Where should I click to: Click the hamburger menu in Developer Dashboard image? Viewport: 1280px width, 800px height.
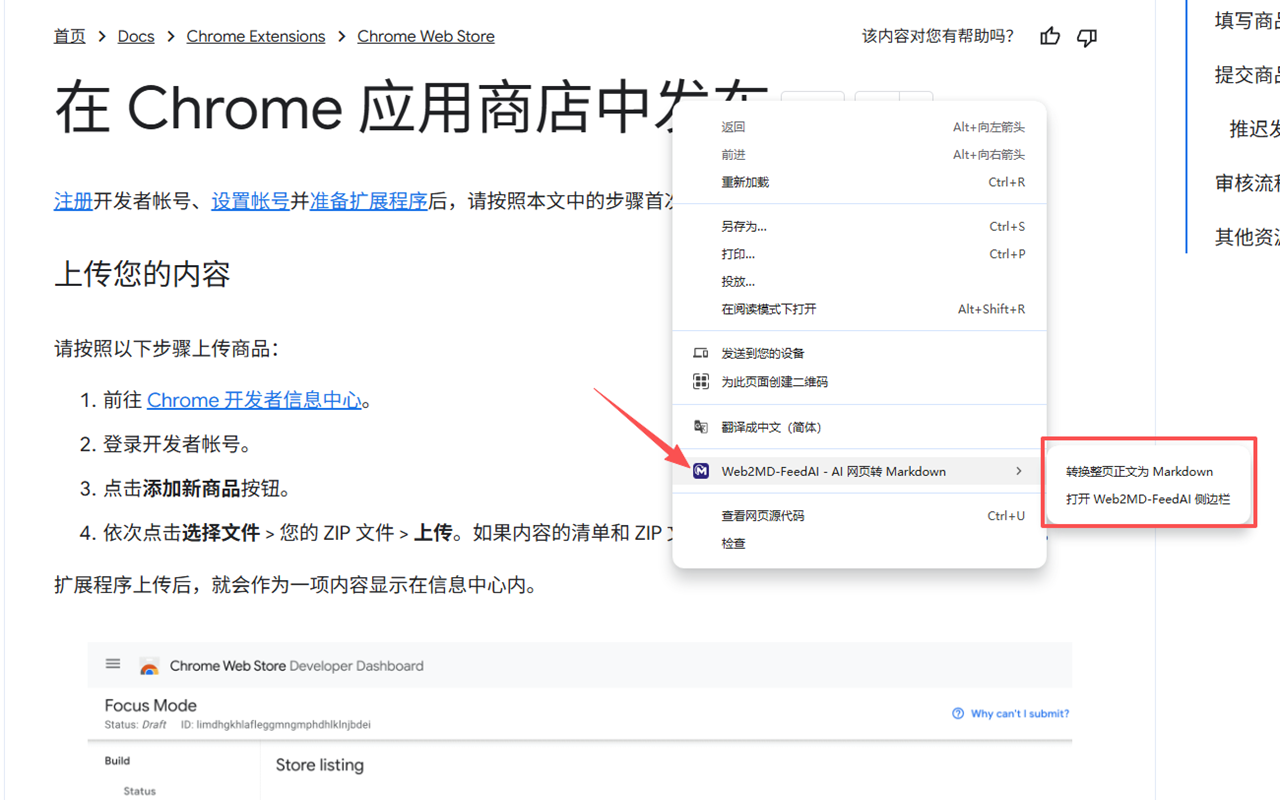113,664
